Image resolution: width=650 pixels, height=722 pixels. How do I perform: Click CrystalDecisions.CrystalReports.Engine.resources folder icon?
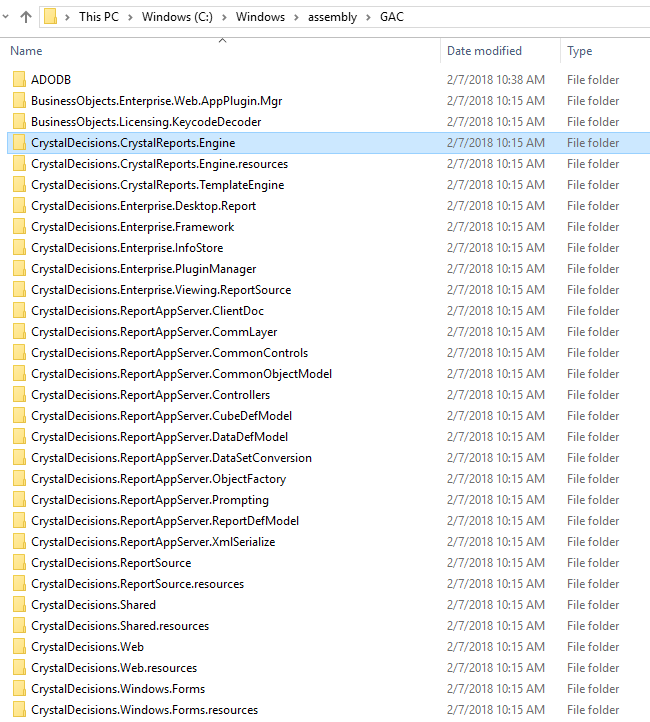(x=19, y=163)
